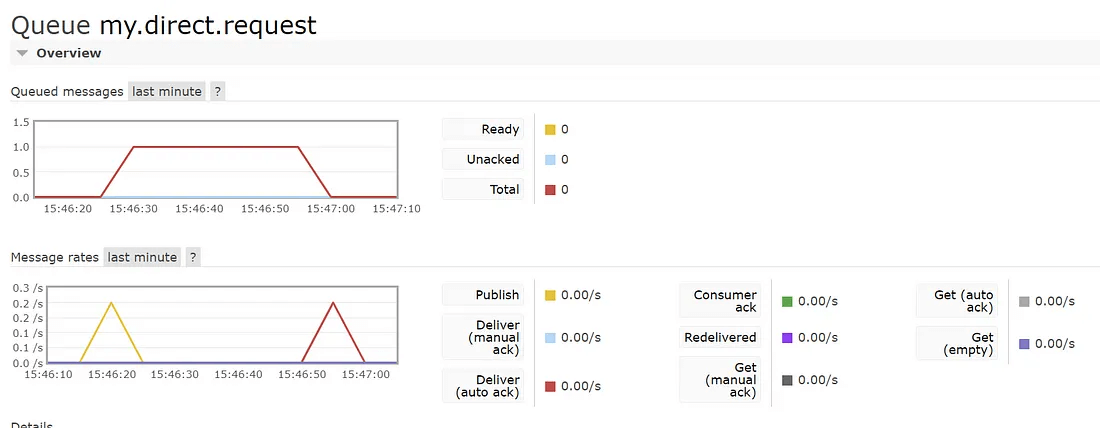Viewport: 1100px width, 428px height.
Task: Toggle the Ready series label
Action: click(483, 129)
